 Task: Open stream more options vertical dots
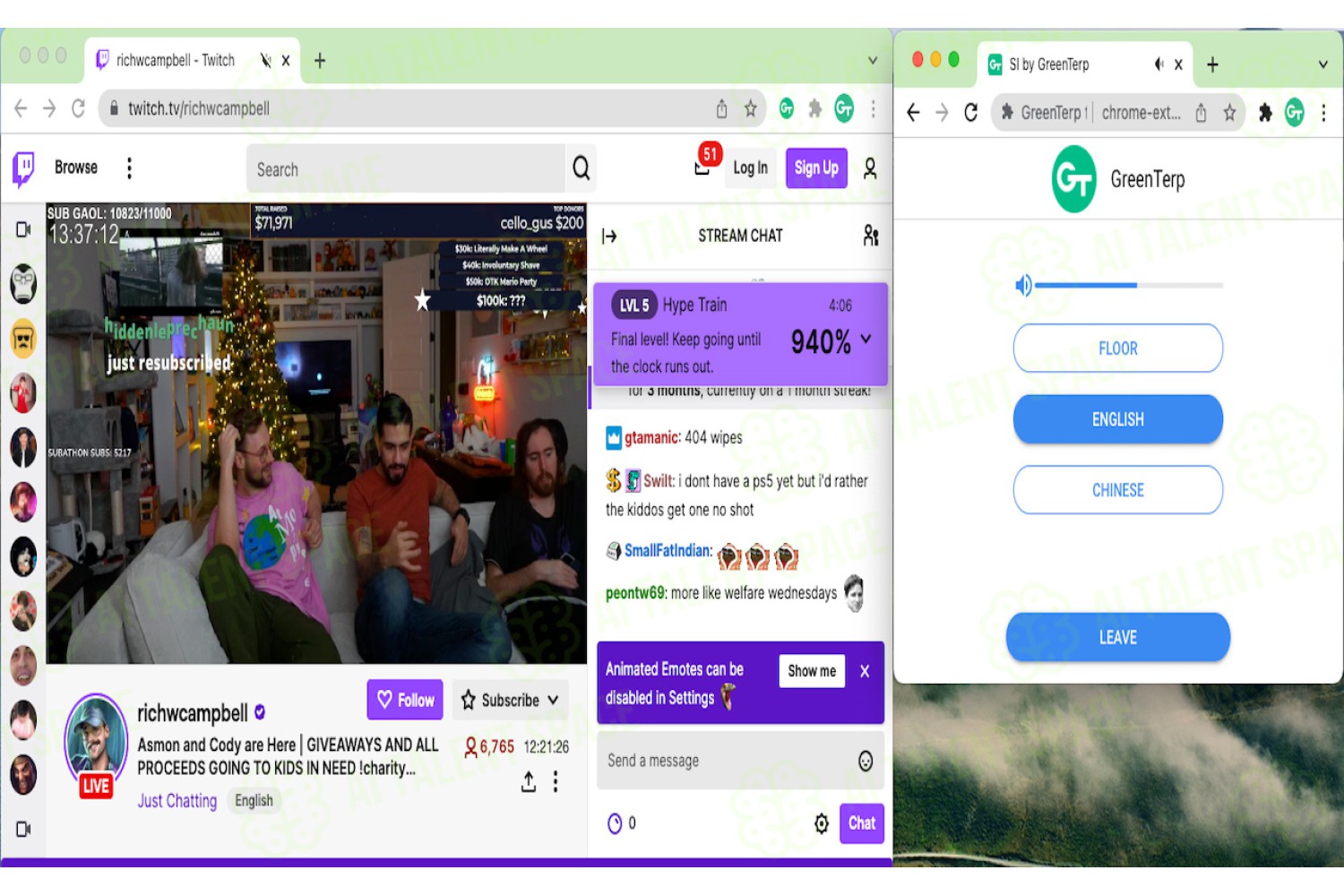pyautogui.click(x=556, y=782)
